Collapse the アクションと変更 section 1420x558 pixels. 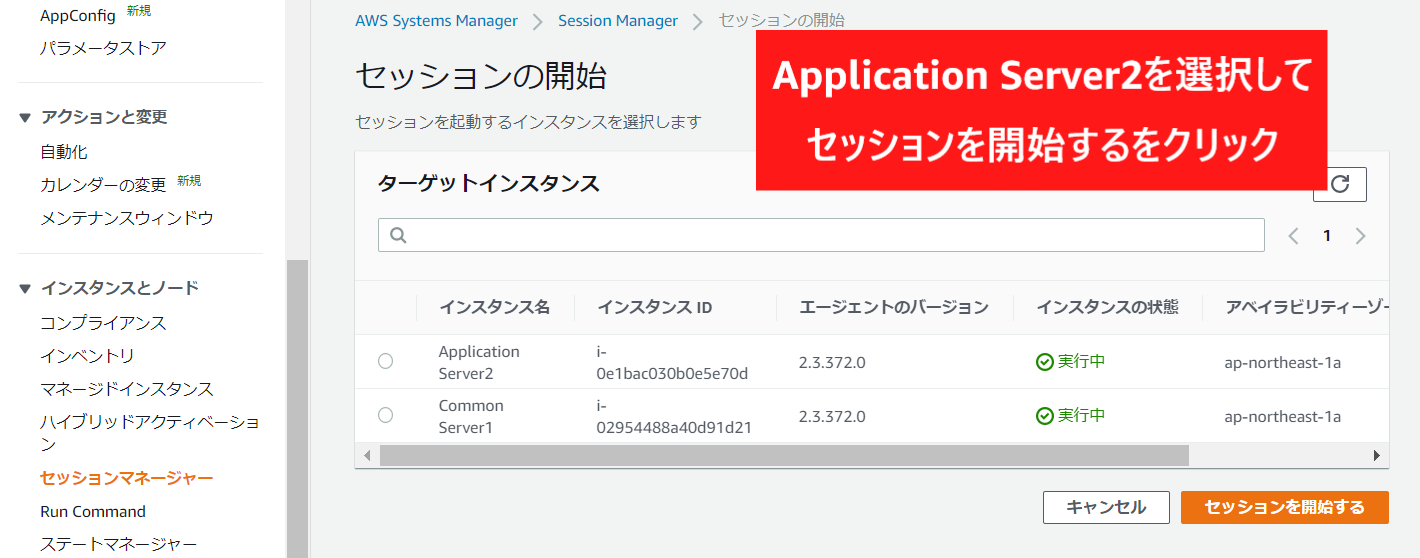[x=25, y=117]
